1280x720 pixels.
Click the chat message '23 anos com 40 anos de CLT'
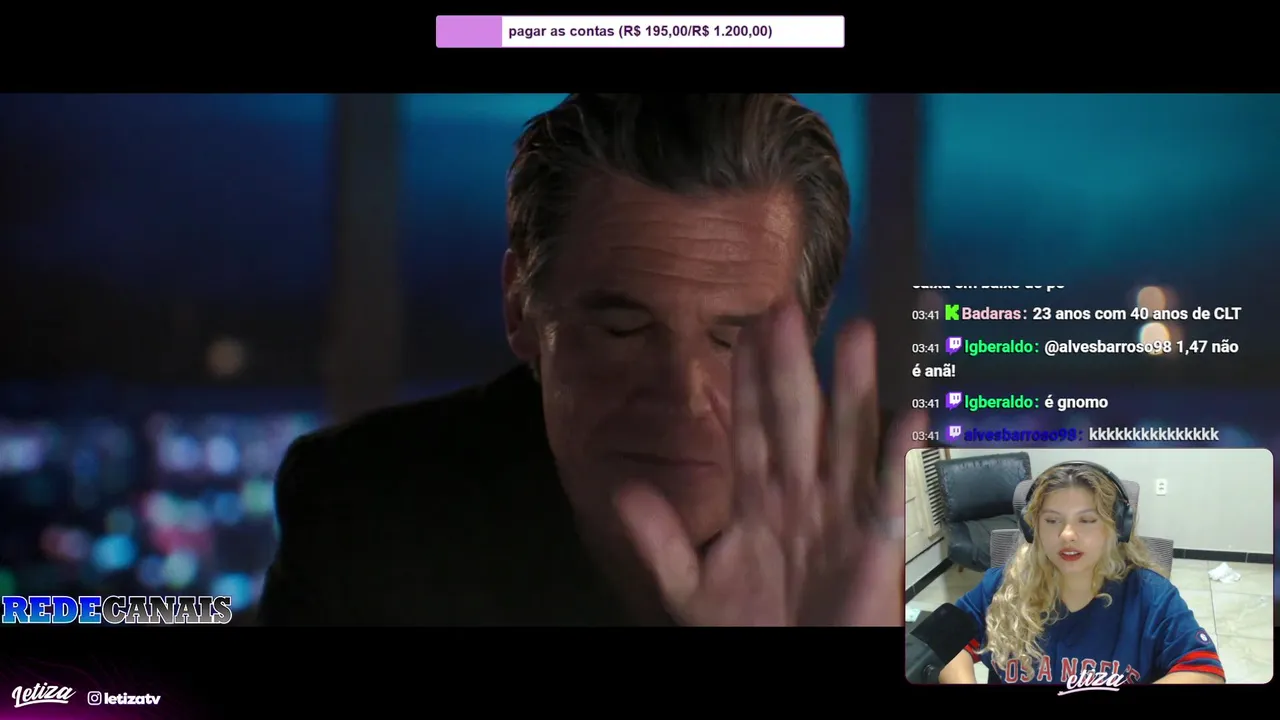click(1137, 314)
